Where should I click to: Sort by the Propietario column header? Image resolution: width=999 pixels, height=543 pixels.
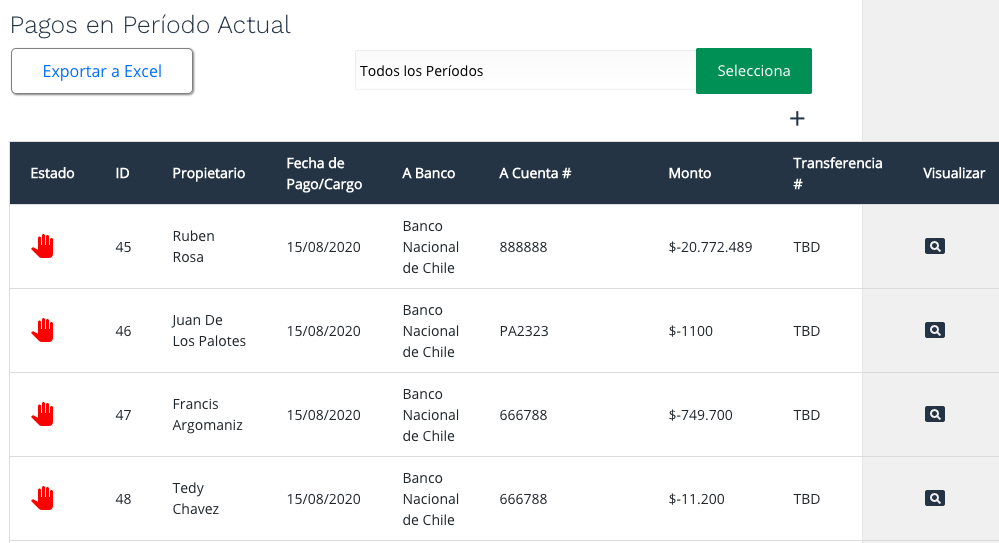[x=208, y=173]
